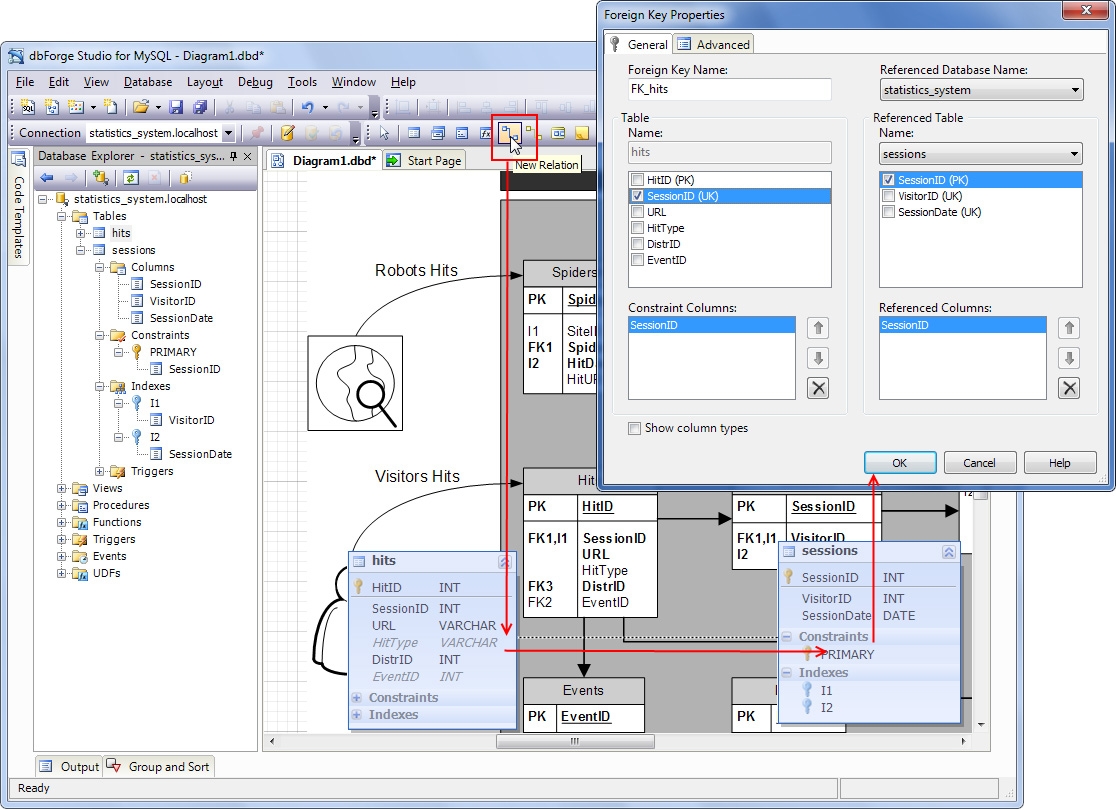Open Code Templates side panel
The image size is (1116, 809).
19,207
